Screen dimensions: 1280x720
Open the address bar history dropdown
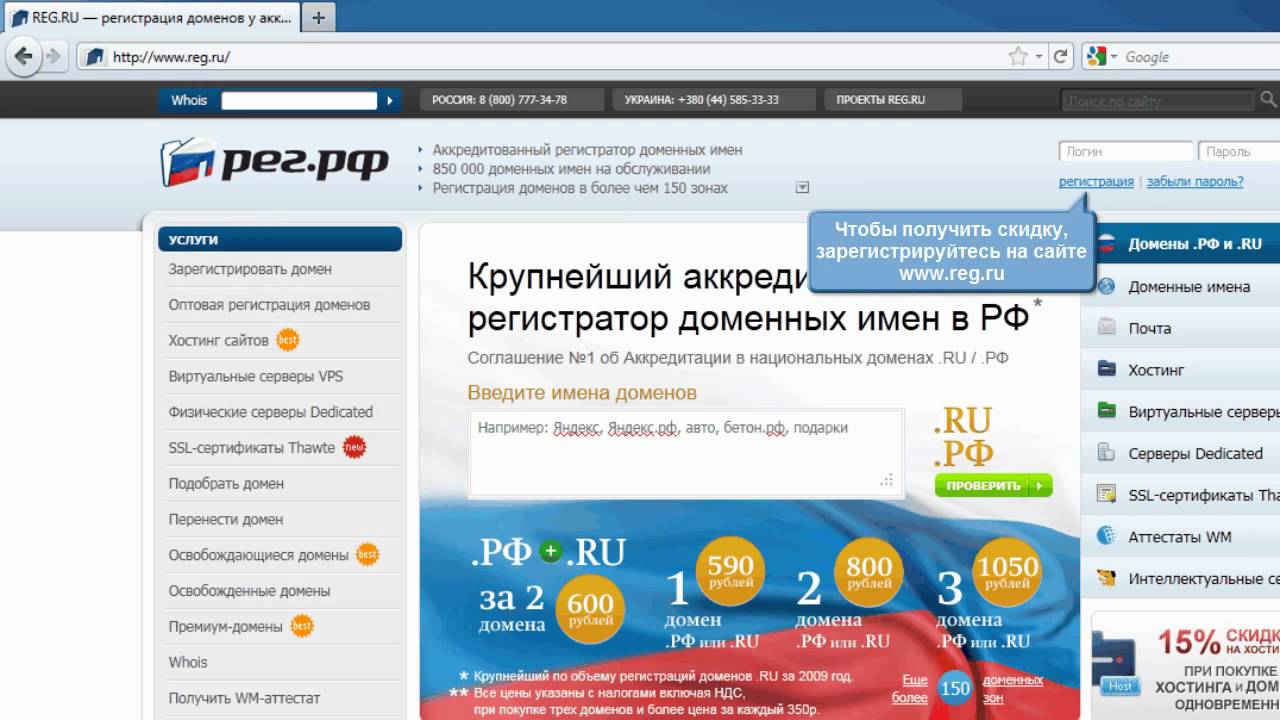point(1039,57)
